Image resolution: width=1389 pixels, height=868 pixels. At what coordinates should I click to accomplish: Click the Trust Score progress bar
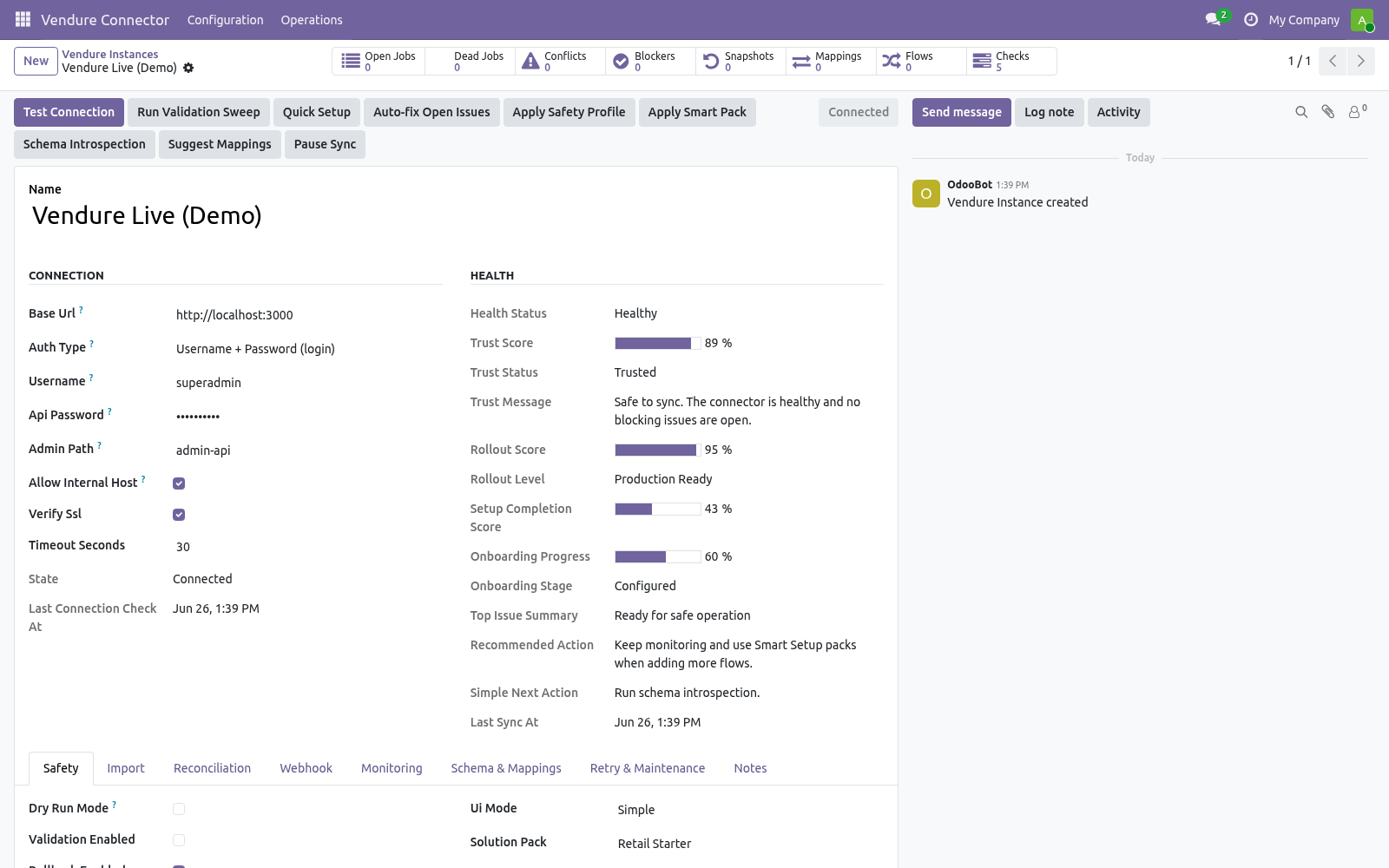(x=658, y=343)
